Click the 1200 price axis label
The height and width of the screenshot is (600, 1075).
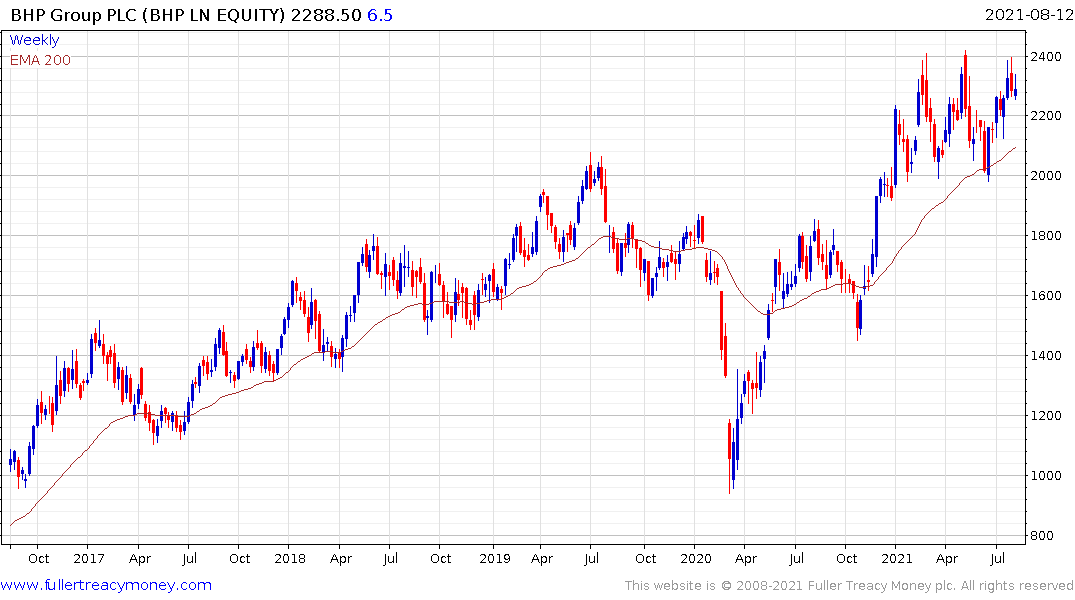[x=1046, y=416]
